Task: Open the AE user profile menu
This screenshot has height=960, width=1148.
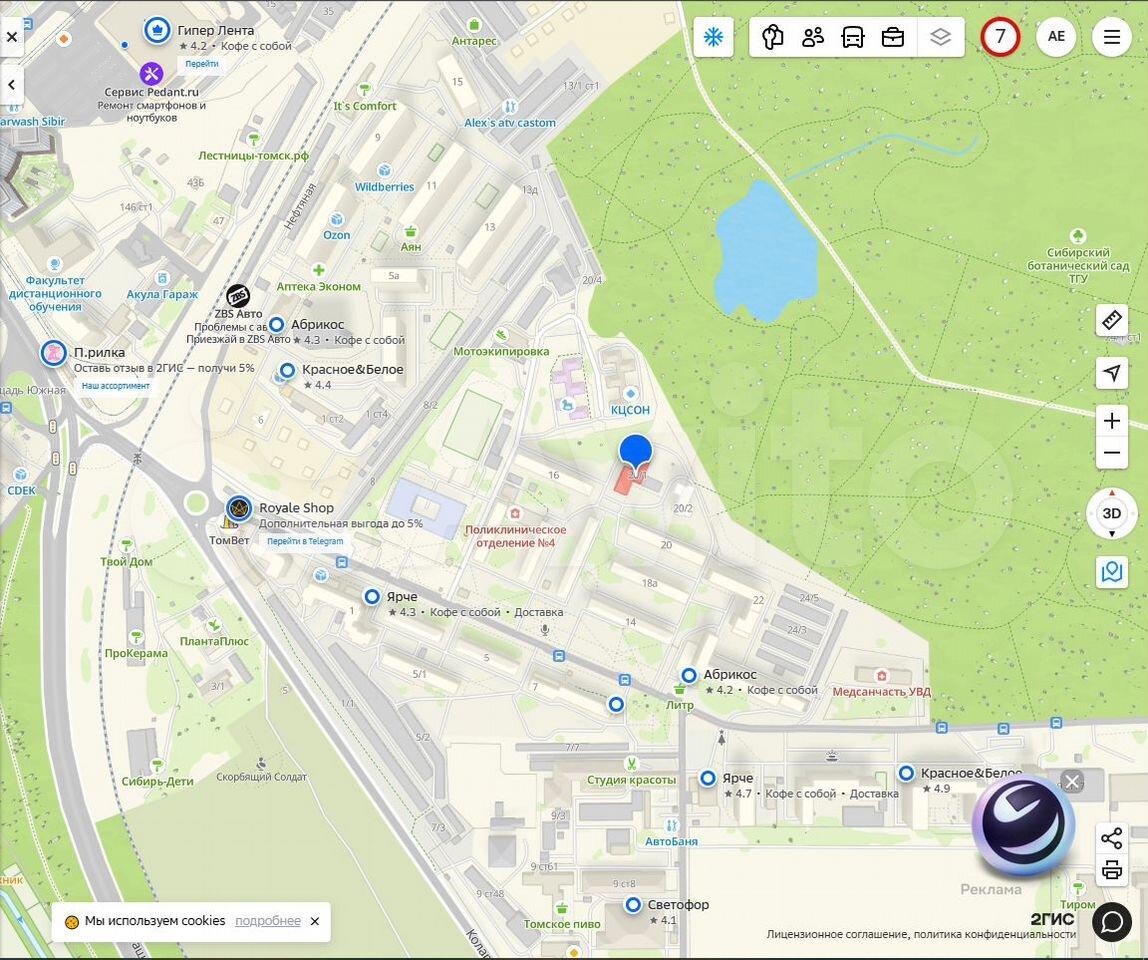Action: click(x=1056, y=38)
